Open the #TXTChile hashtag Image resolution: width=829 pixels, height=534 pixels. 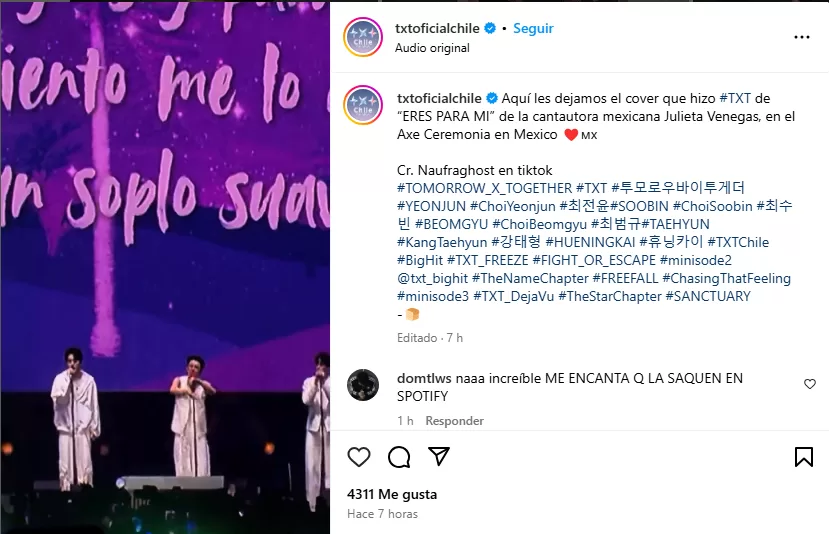(738, 242)
